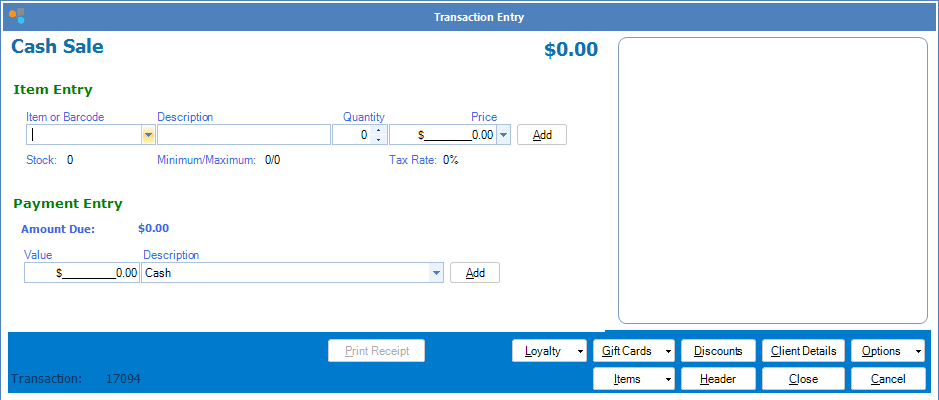Expand the Options menu button
This screenshot has height=400, width=939.
[887, 351]
